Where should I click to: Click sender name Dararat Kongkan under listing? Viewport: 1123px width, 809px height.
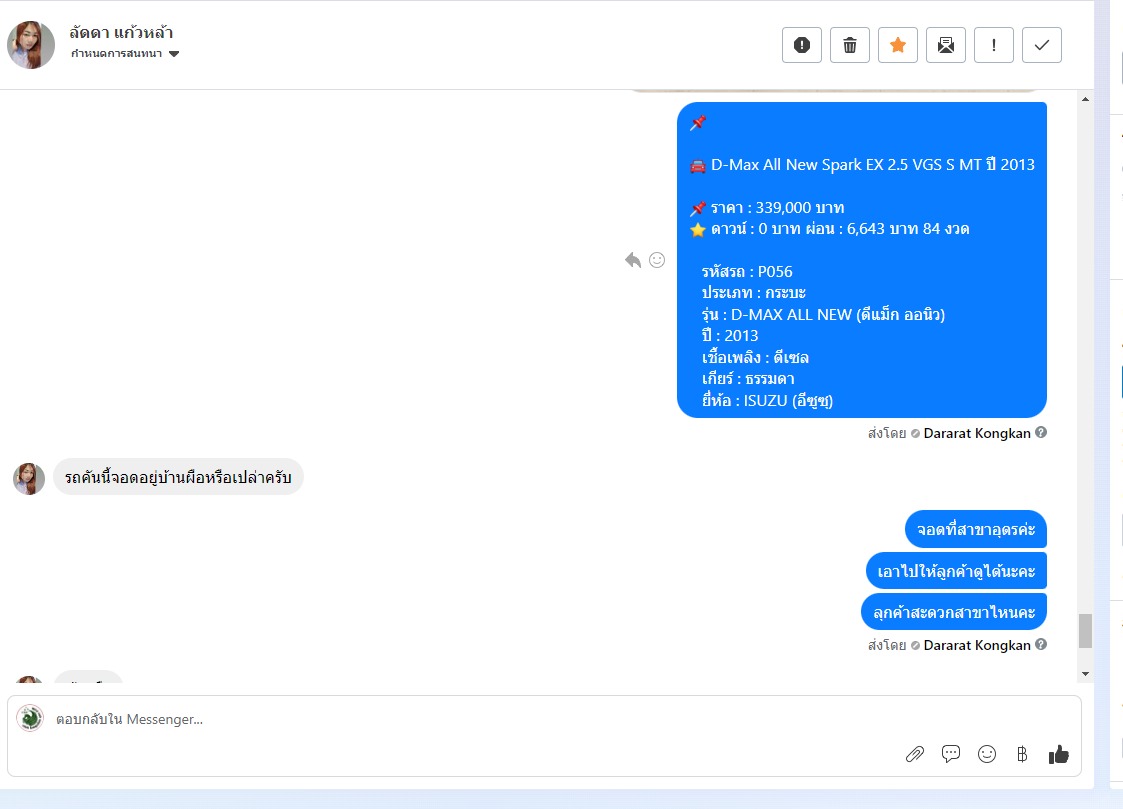click(x=977, y=433)
